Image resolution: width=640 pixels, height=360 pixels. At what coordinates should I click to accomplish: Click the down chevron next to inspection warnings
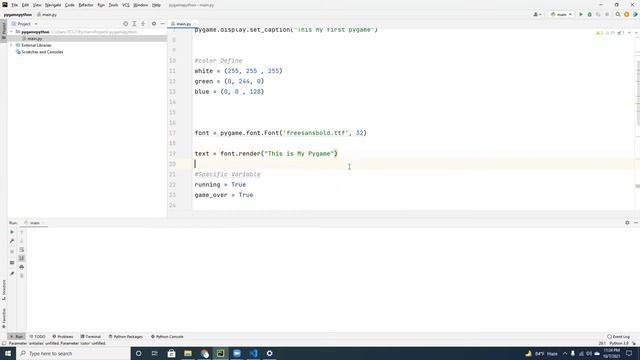click(636, 33)
